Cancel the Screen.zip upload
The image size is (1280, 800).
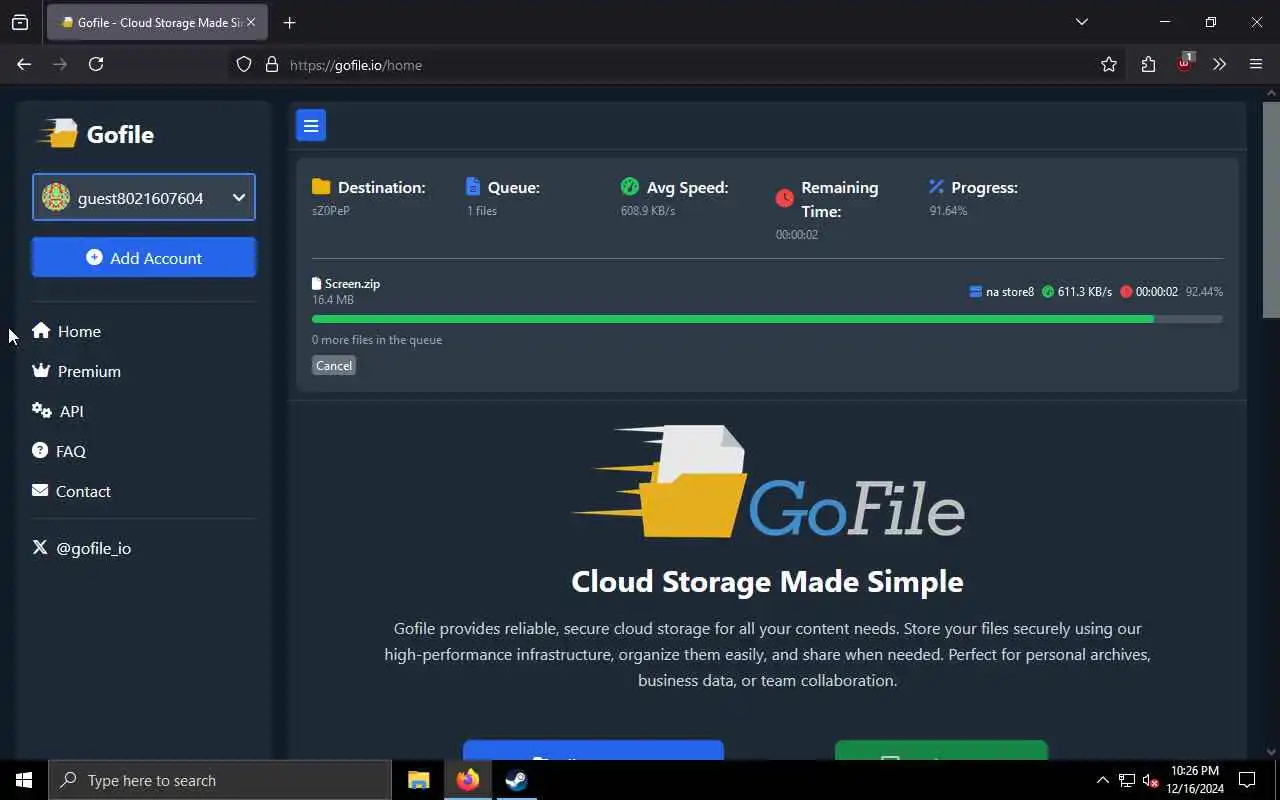pos(334,365)
